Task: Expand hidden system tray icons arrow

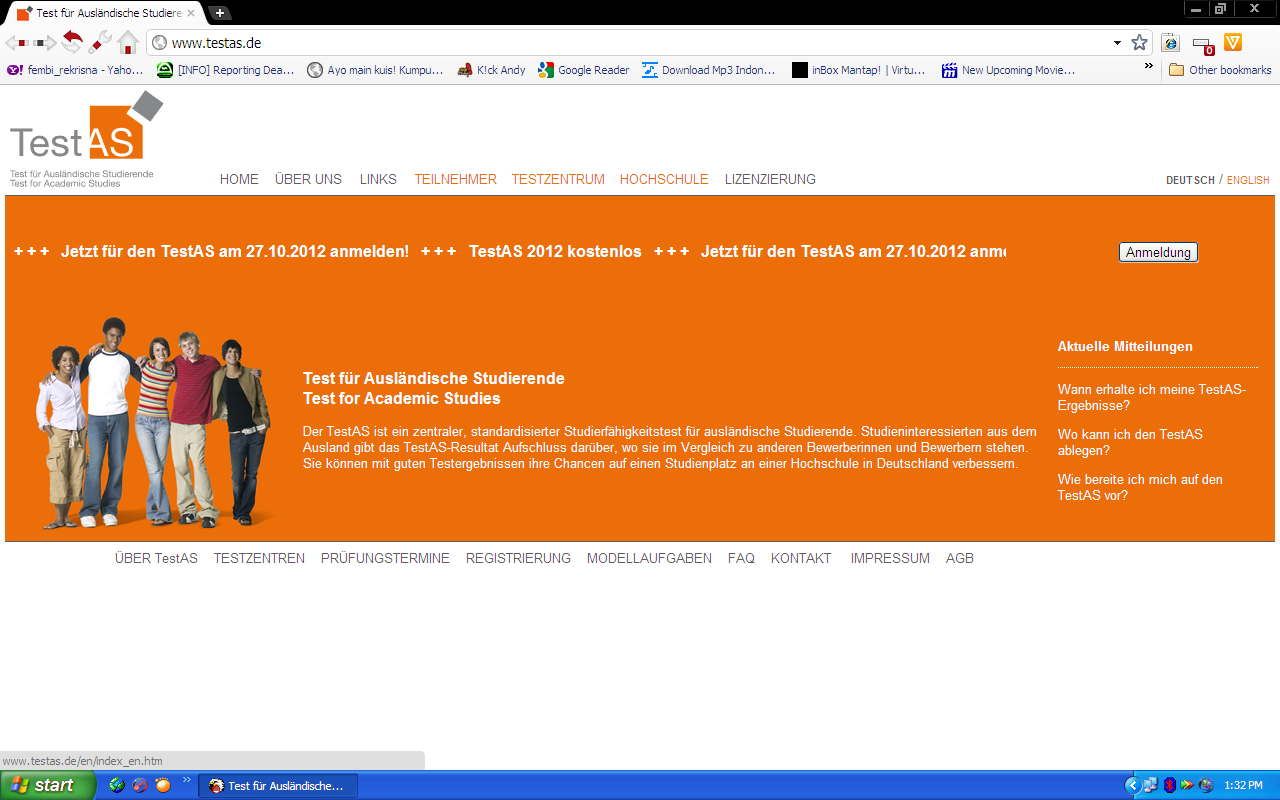Action: pos(1132,786)
